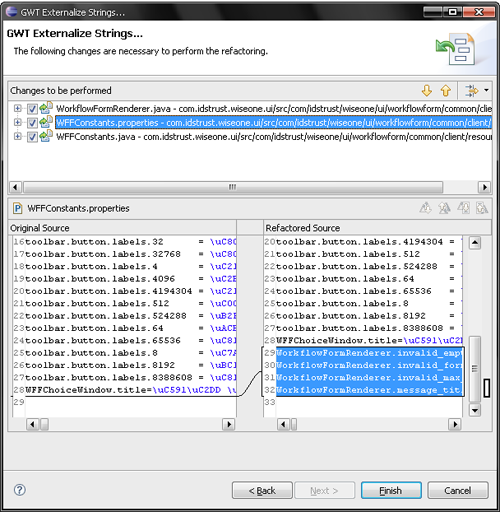Click second compare navigation icon in WFFConstants.properties header
Image resolution: width=500 pixels, height=512 pixels.
[x=444, y=208]
